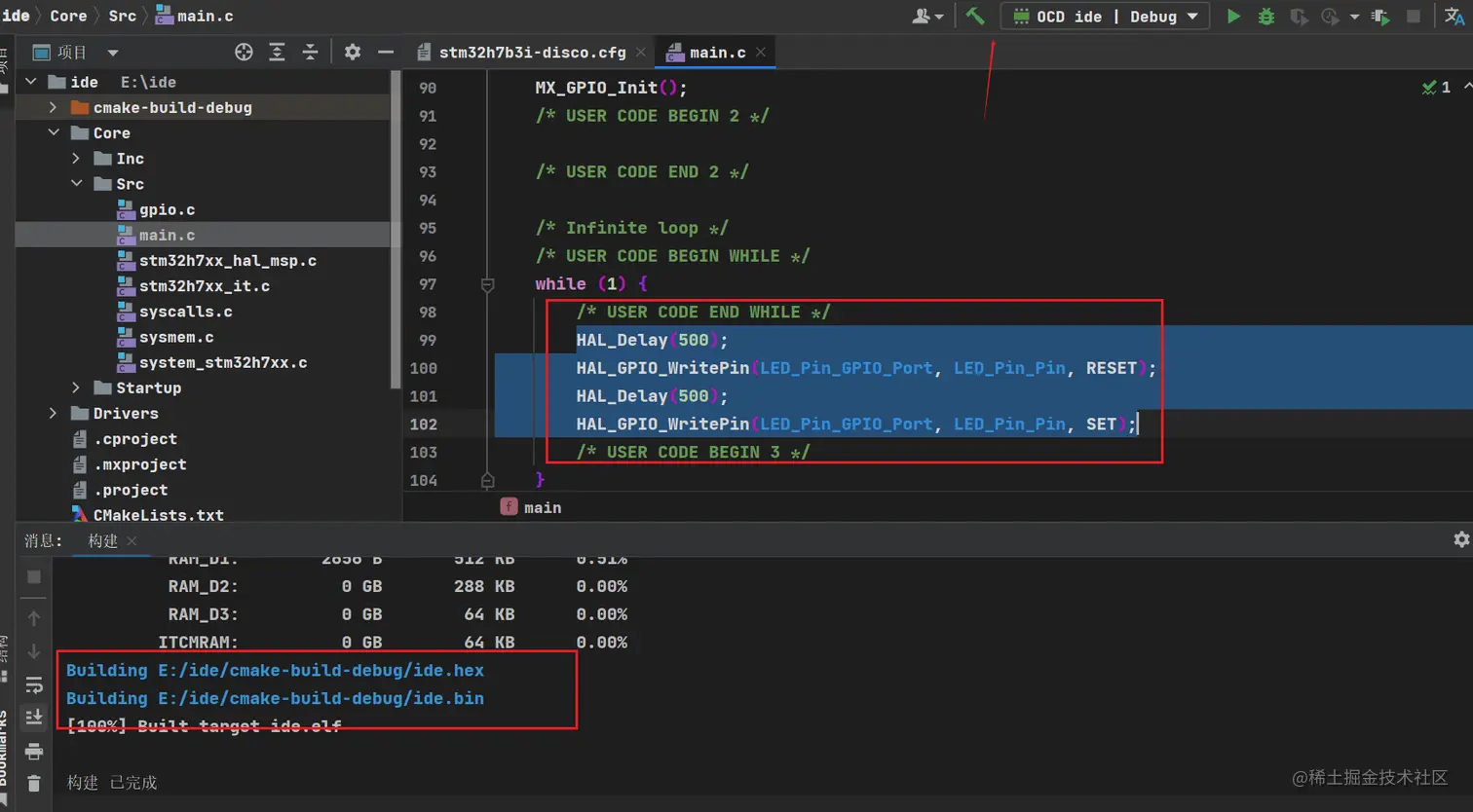Click line number 102 in gutter
This screenshot has width=1473, height=812.
coord(423,424)
